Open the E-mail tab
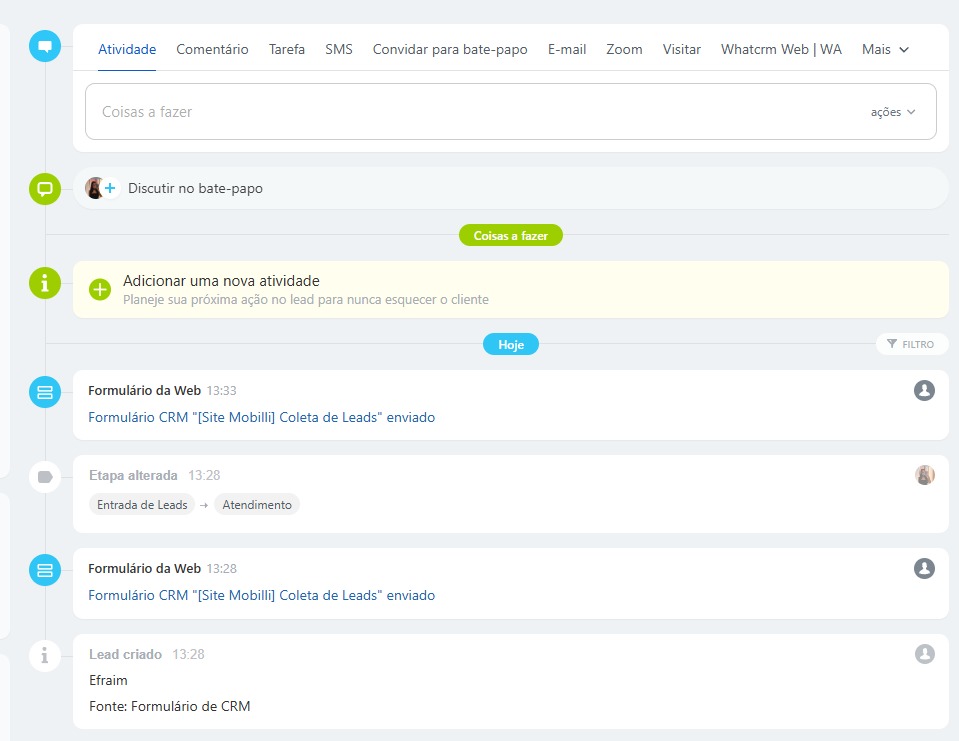The image size is (959, 741). 567,49
